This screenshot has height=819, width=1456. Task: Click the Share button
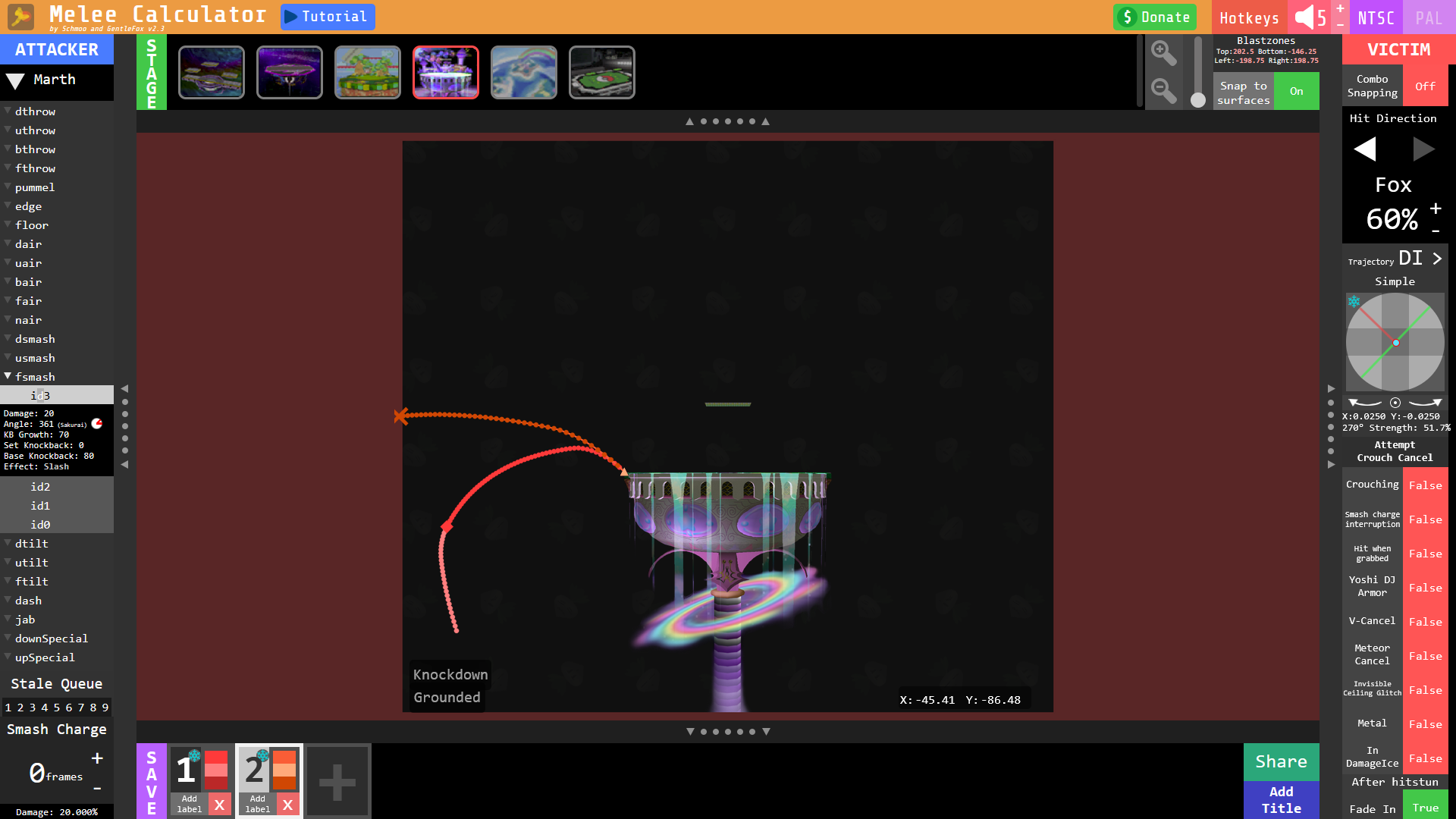click(1282, 761)
